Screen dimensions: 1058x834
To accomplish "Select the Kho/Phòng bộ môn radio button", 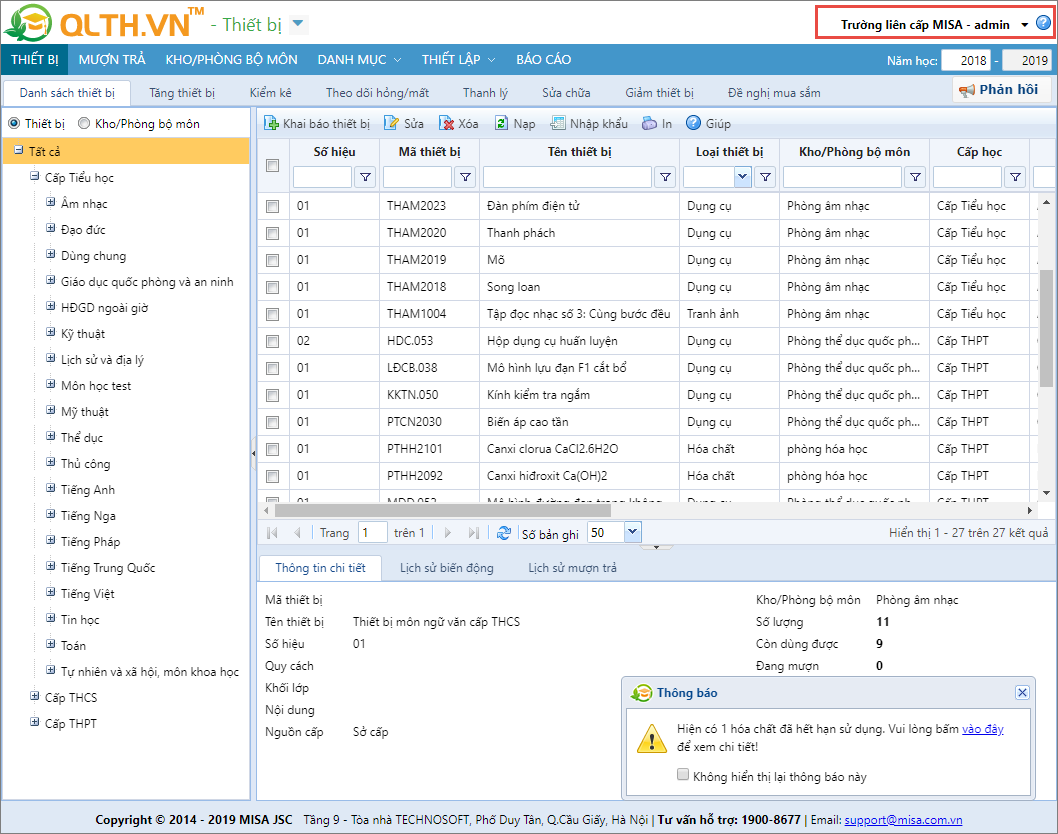I will click(84, 123).
